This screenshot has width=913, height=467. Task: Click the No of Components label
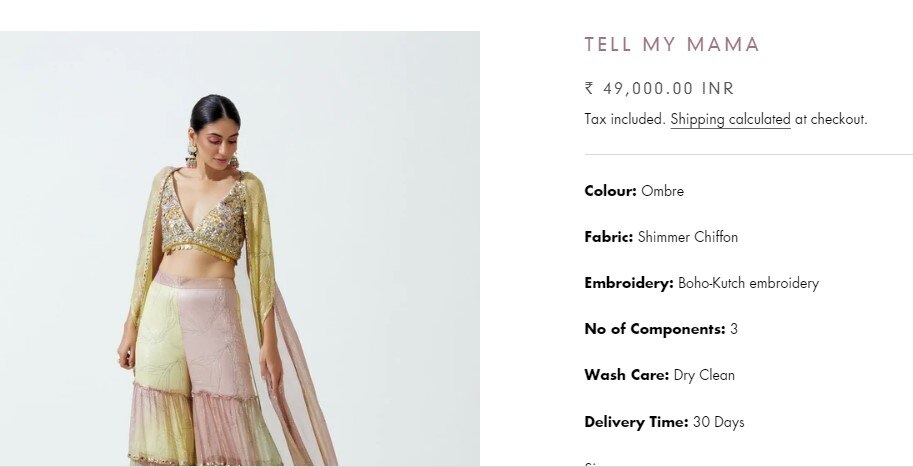pyautogui.click(x=655, y=329)
